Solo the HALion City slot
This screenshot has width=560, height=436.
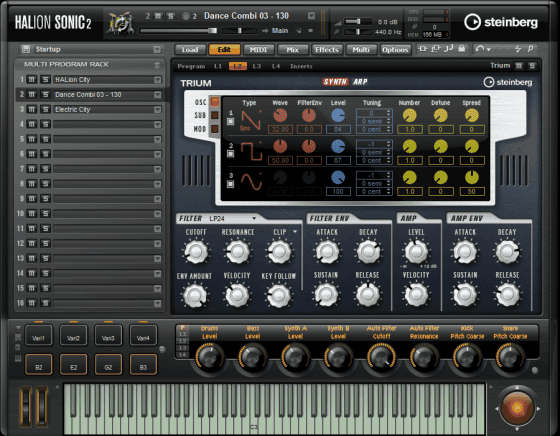point(45,80)
